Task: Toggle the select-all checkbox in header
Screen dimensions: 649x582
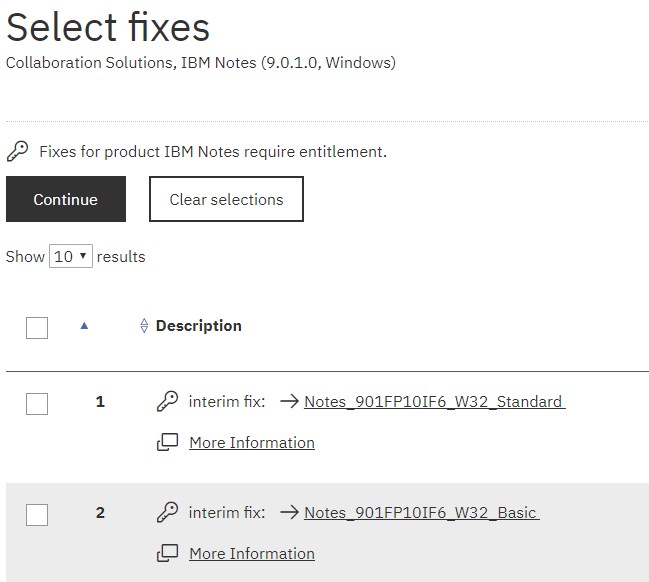Action: 37,328
